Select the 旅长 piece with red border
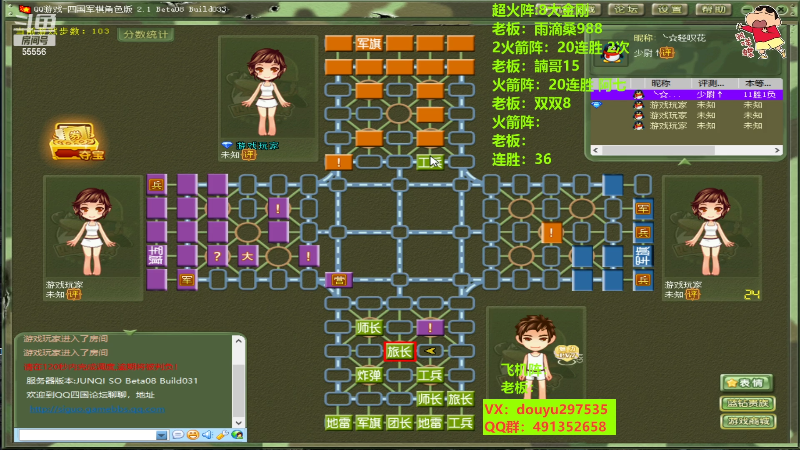Screen dimensions: 800x450 click(x=399, y=352)
